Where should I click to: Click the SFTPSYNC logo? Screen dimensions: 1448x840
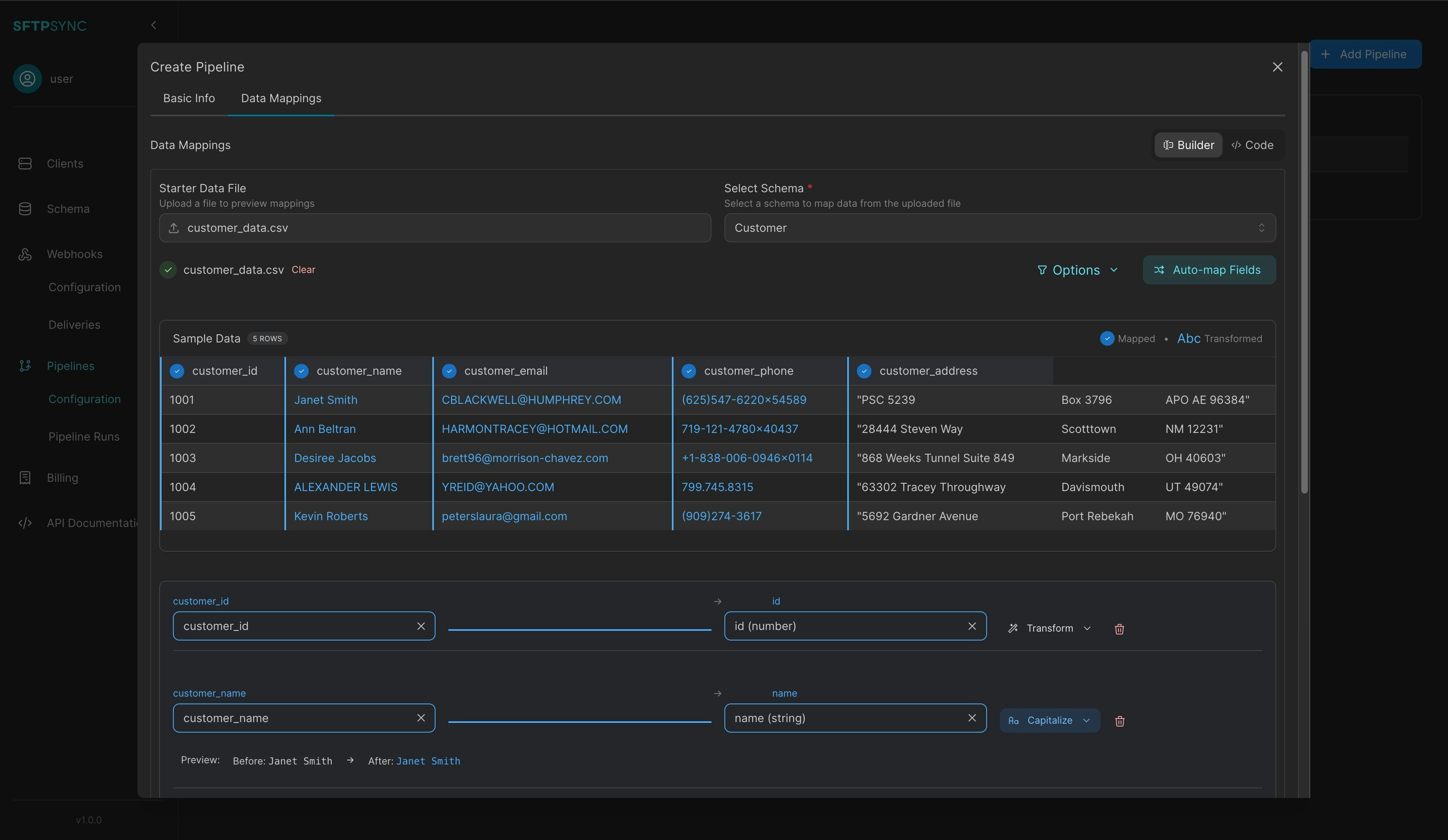click(x=49, y=26)
